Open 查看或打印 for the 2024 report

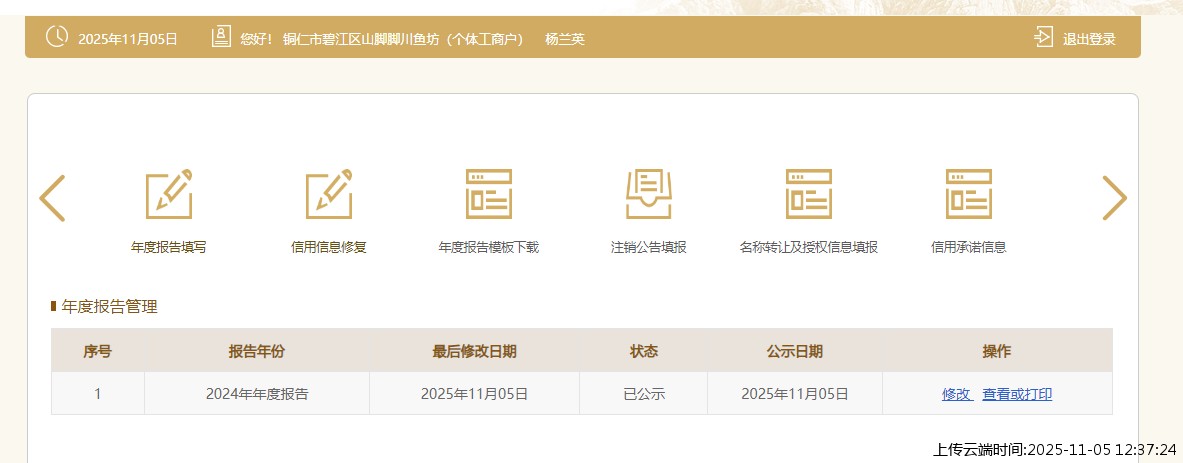(x=1017, y=394)
